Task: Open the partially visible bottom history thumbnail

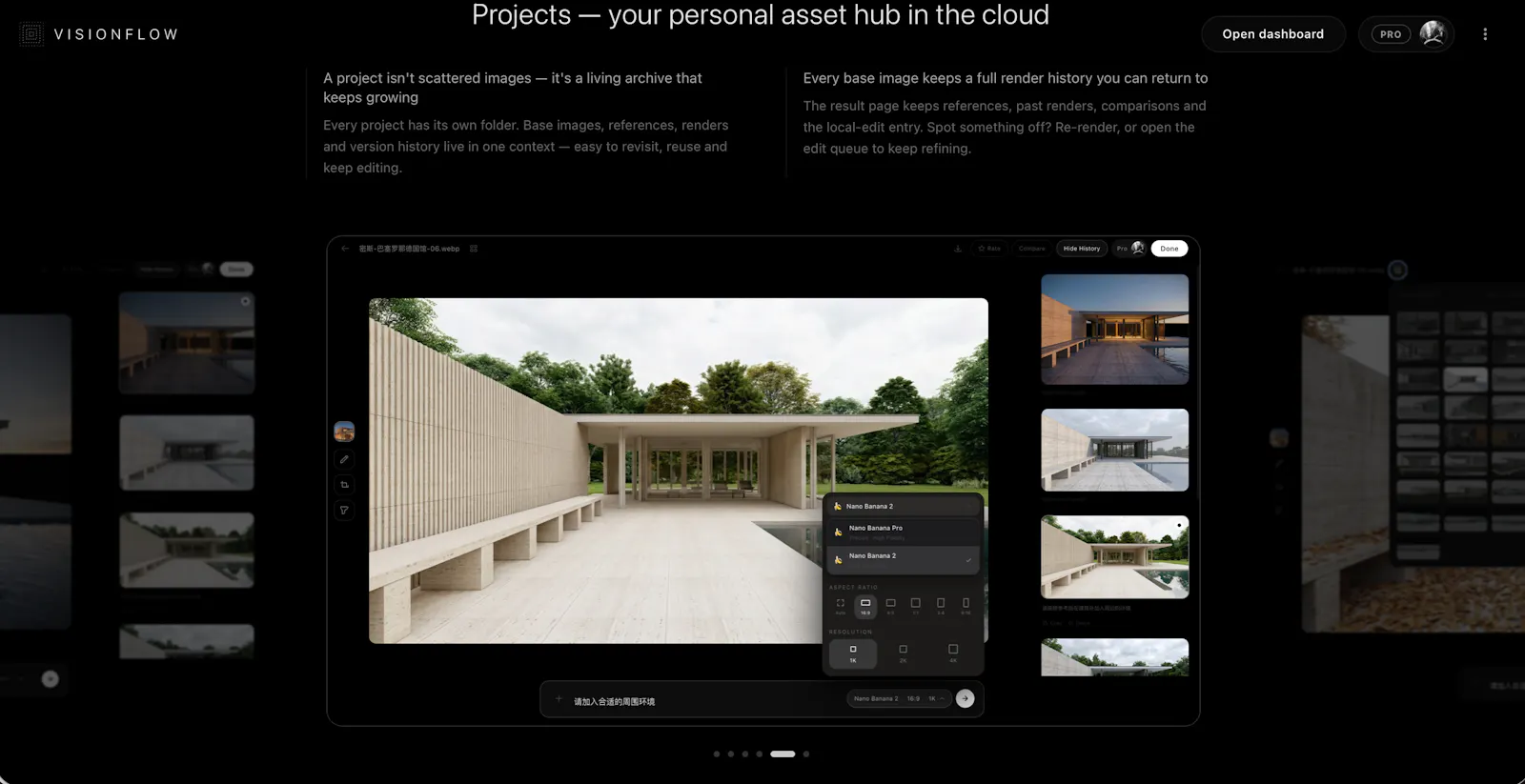Action: [1115, 657]
